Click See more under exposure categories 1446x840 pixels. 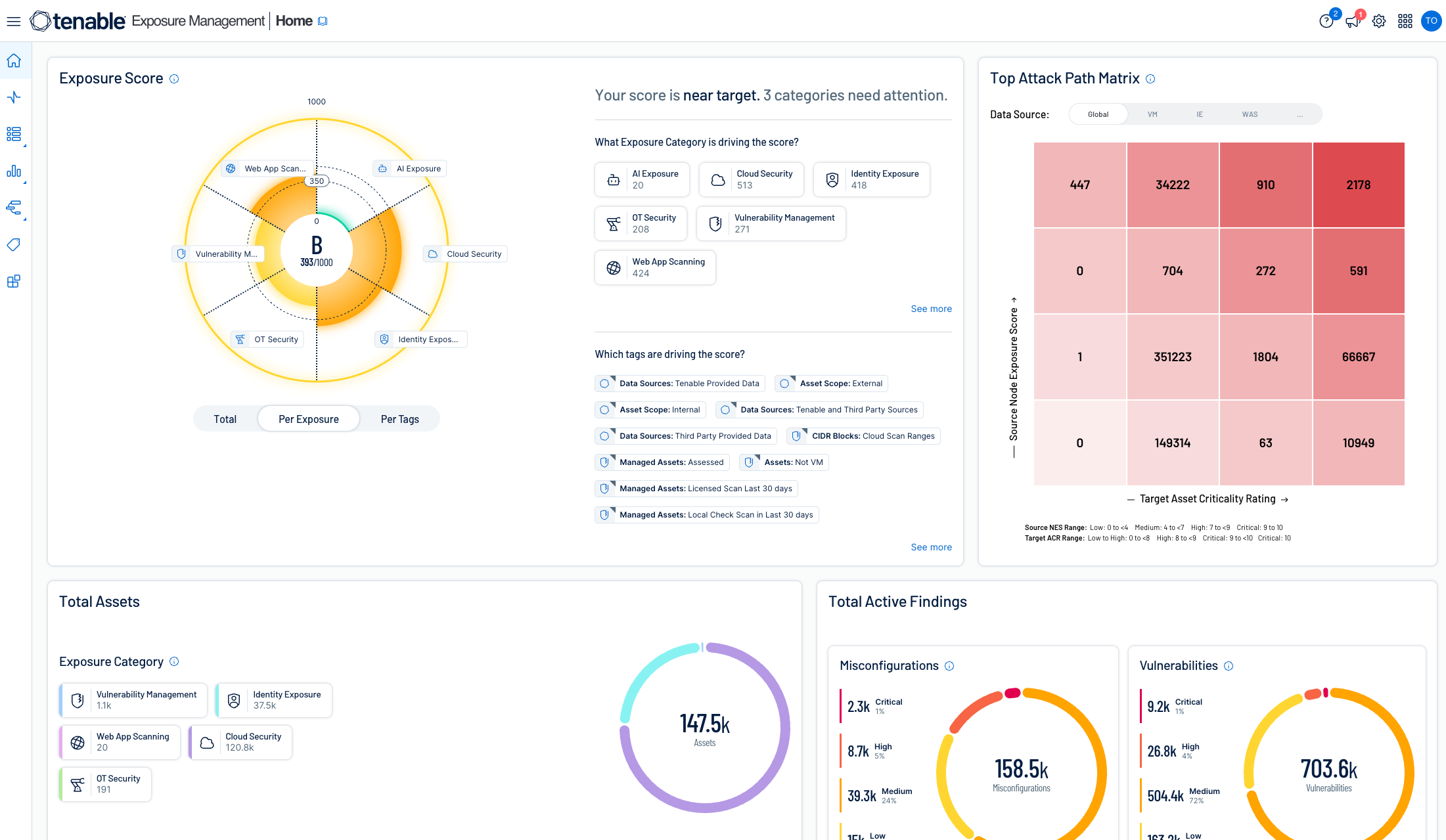[931, 309]
